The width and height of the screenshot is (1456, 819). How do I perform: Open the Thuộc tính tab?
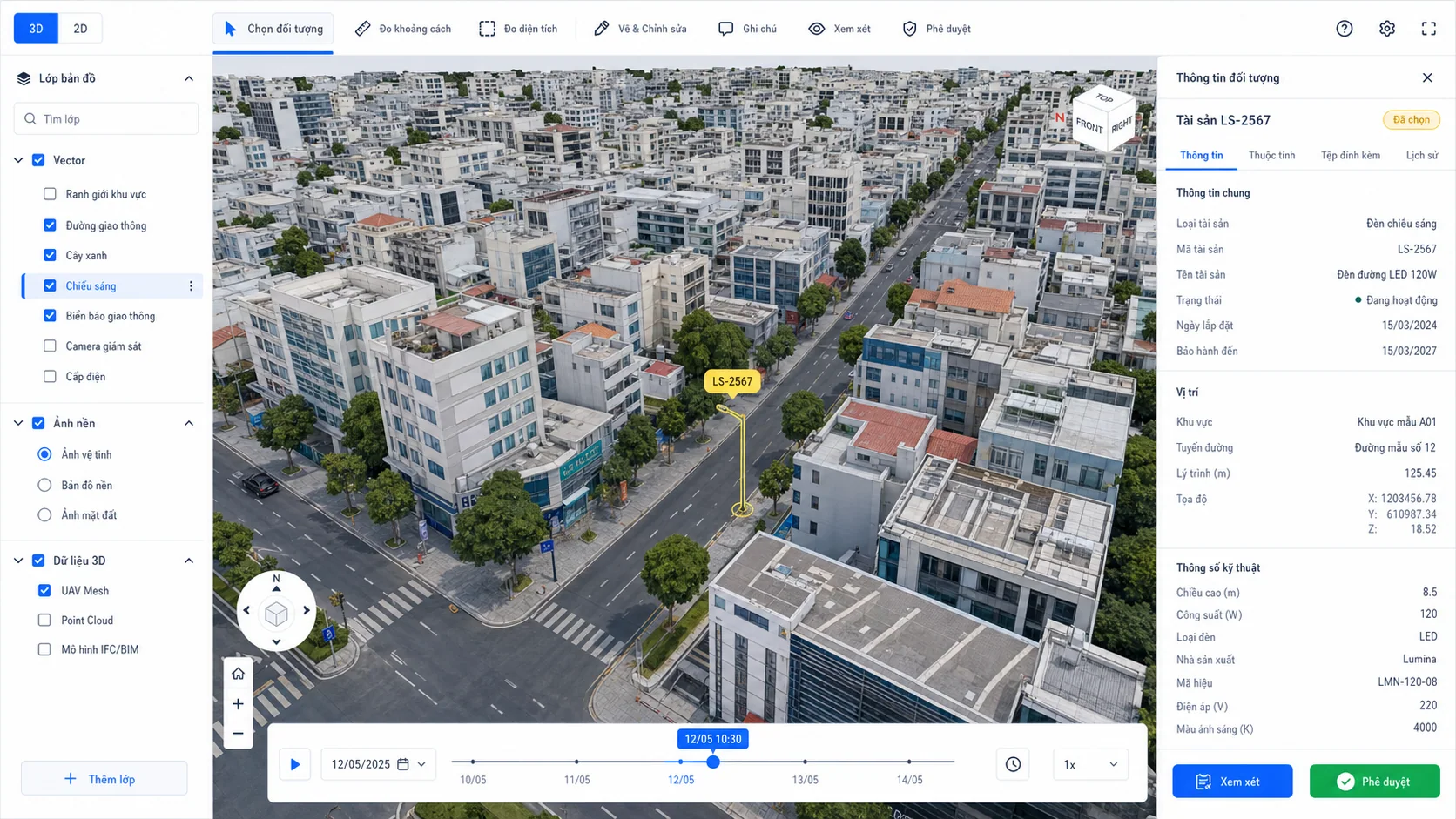point(1271,155)
